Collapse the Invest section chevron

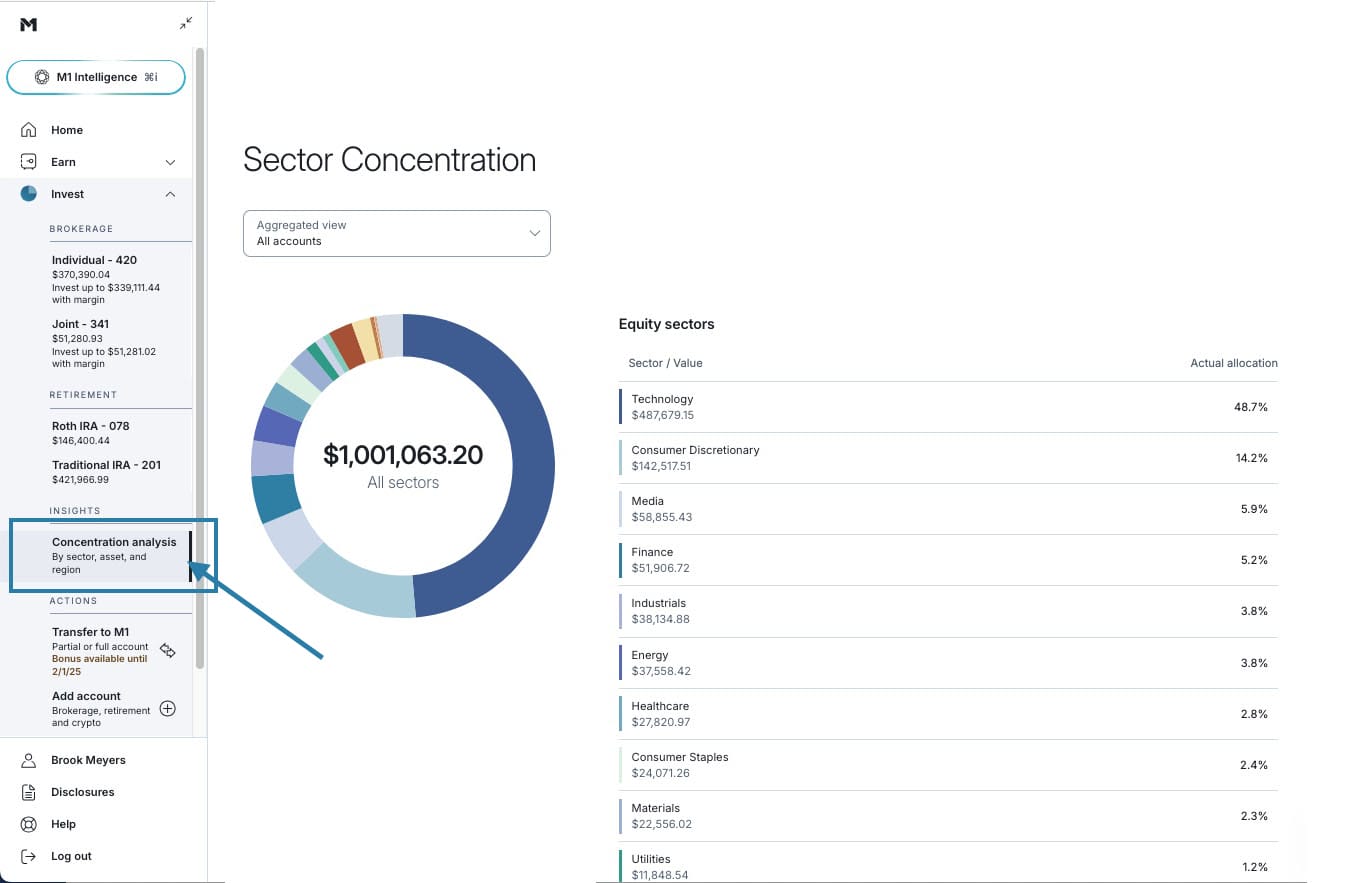click(x=170, y=194)
